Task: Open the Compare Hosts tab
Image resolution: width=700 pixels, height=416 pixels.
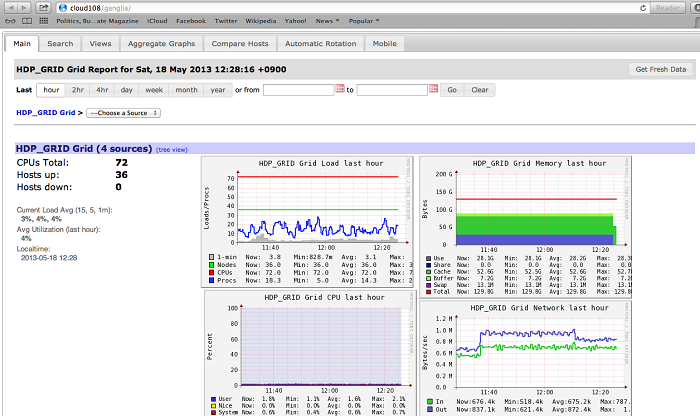Action: pyautogui.click(x=240, y=44)
